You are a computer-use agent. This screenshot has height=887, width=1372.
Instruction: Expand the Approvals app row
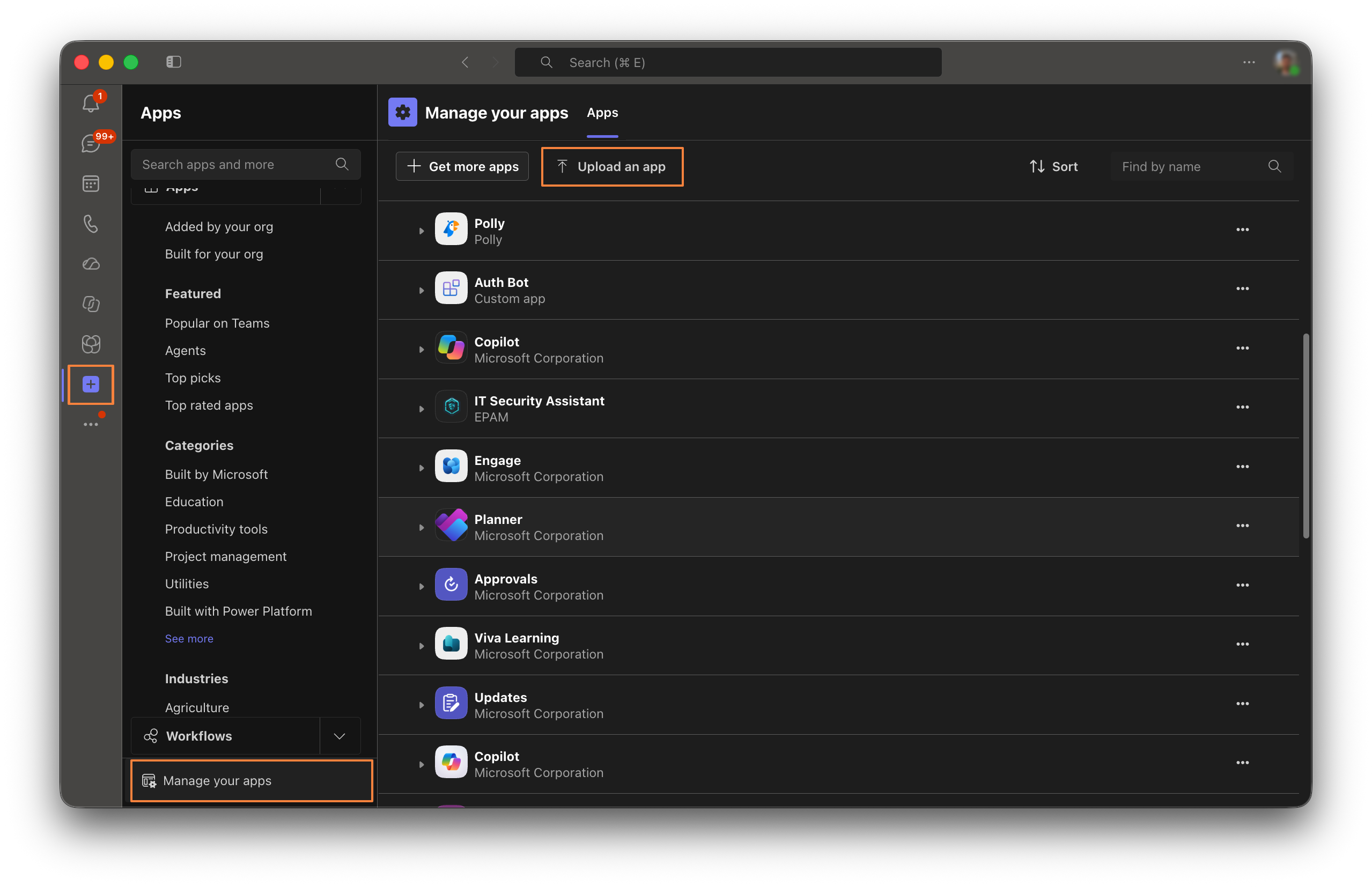point(421,587)
